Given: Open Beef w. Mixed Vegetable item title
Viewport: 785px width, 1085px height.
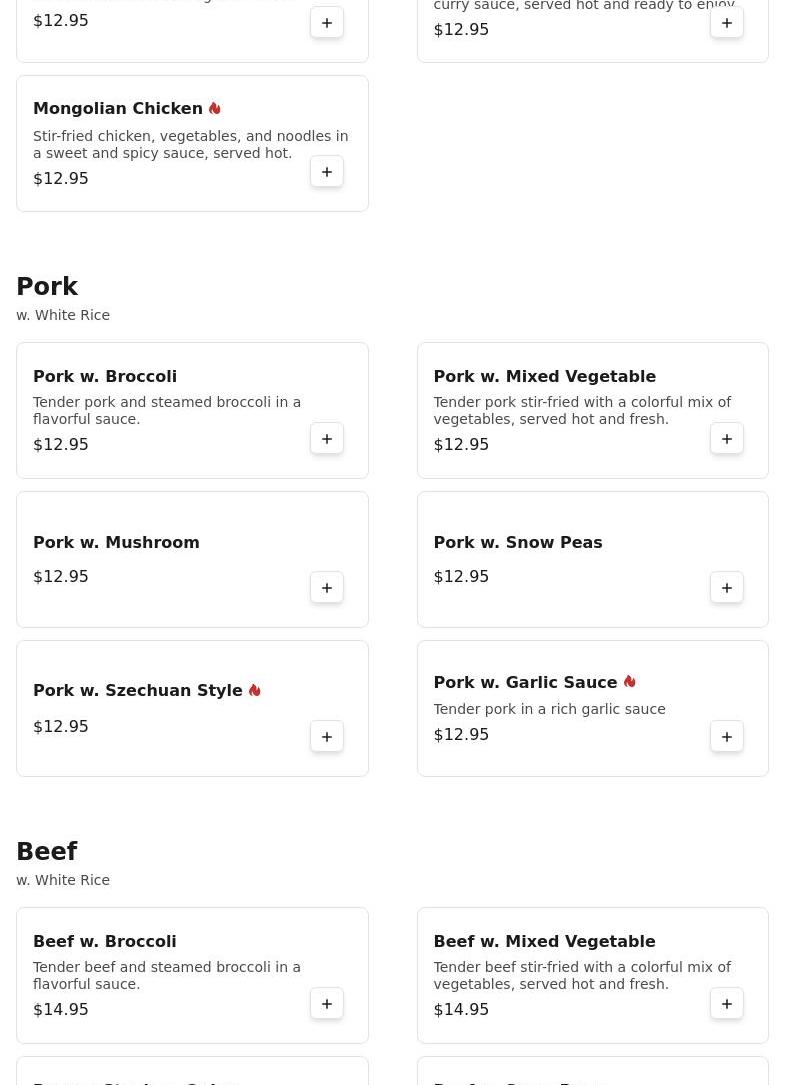Looking at the screenshot, I should click(544, 941).
